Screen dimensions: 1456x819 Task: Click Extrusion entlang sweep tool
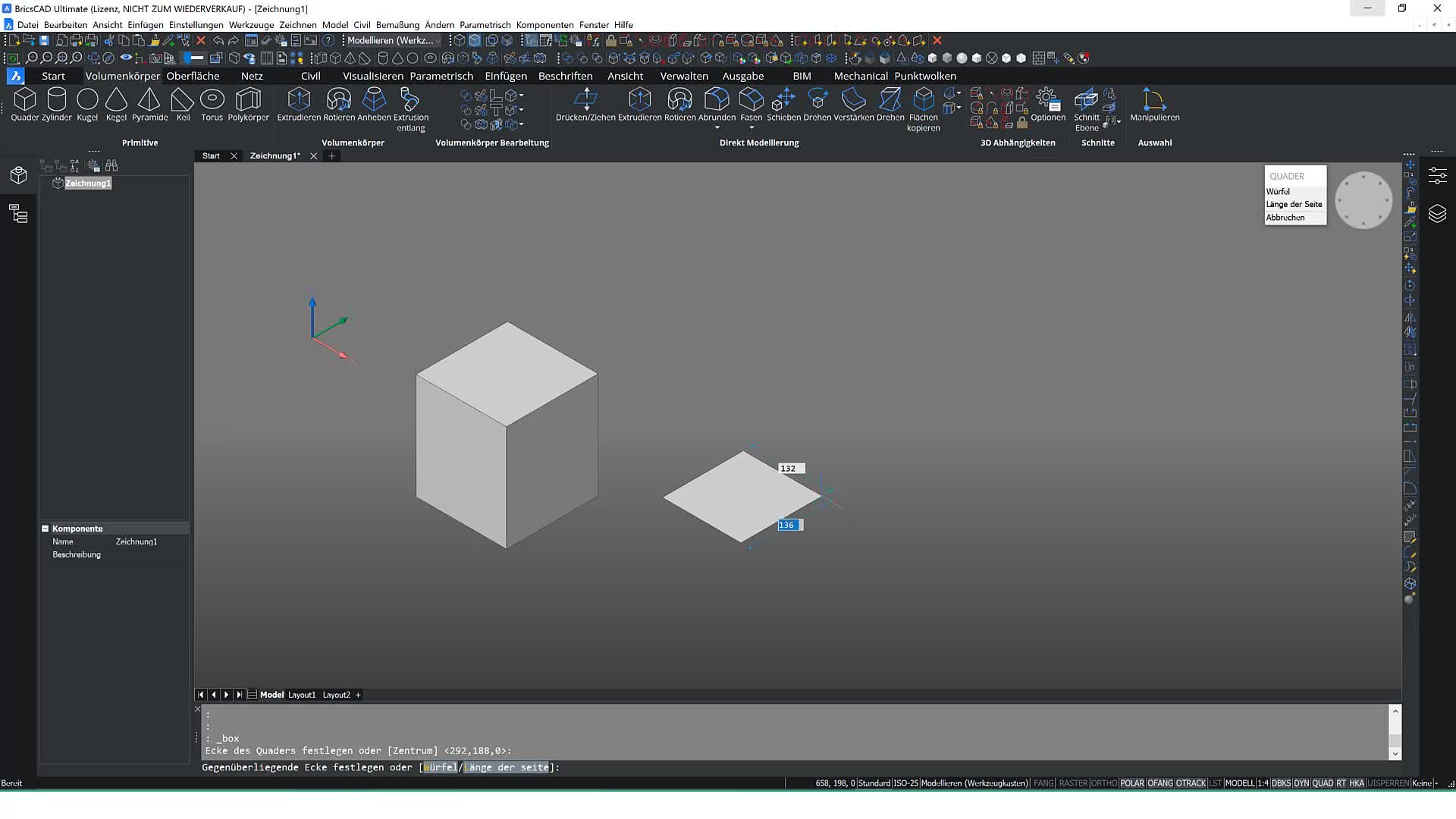(x=410, y=110)
